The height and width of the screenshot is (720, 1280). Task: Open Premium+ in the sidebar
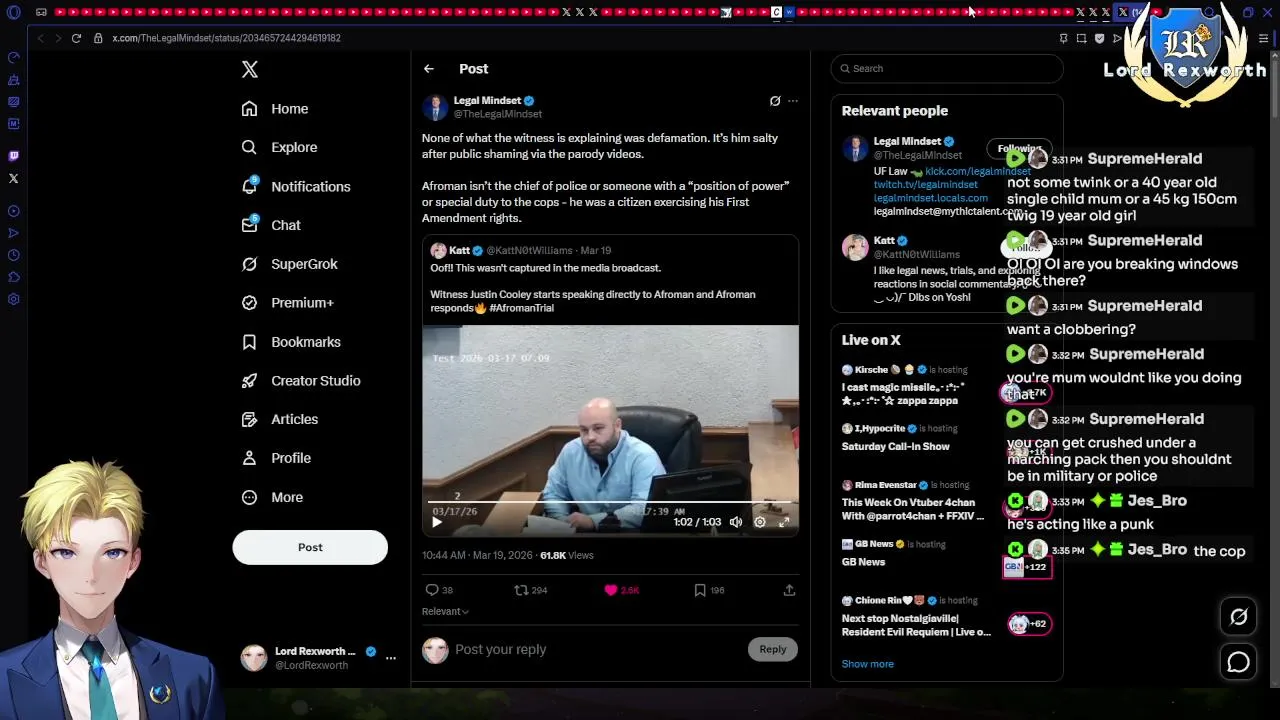click(288, 303)
